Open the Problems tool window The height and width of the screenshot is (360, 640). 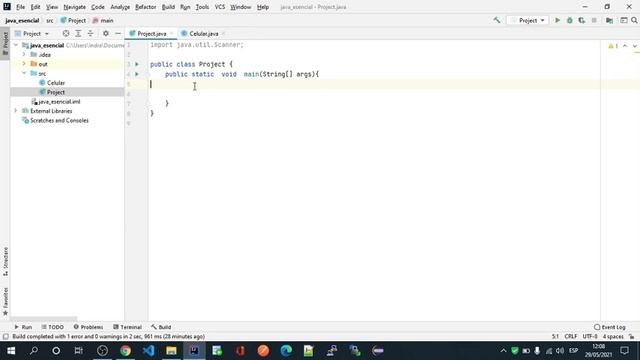click(x=88, y=327)
